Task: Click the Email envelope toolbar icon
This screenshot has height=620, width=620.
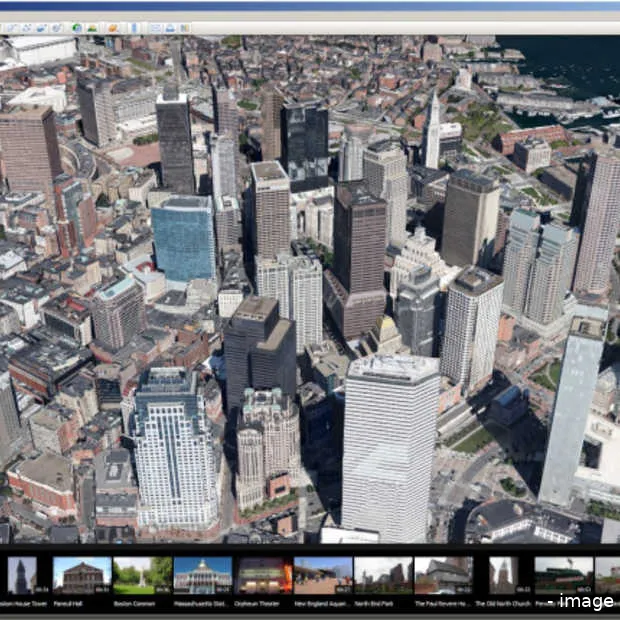Action: (x=155, y=28)
